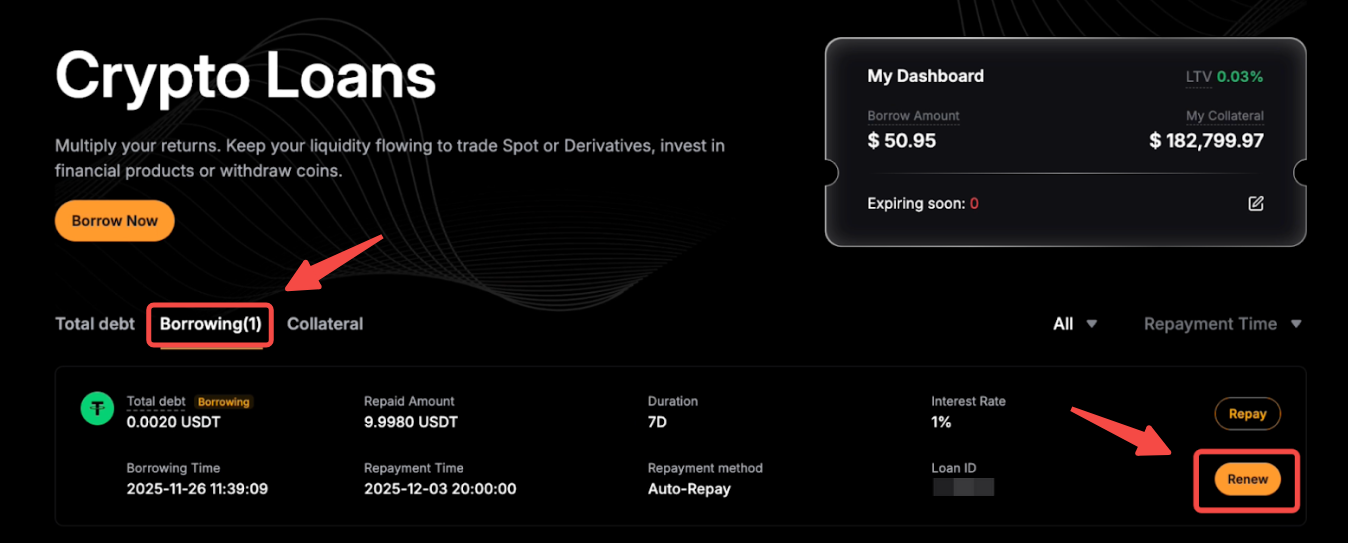Click the Total debt label in loan row
This screenshot has width=1348, height=543.
pyautogui.click(x=156, y=401)
